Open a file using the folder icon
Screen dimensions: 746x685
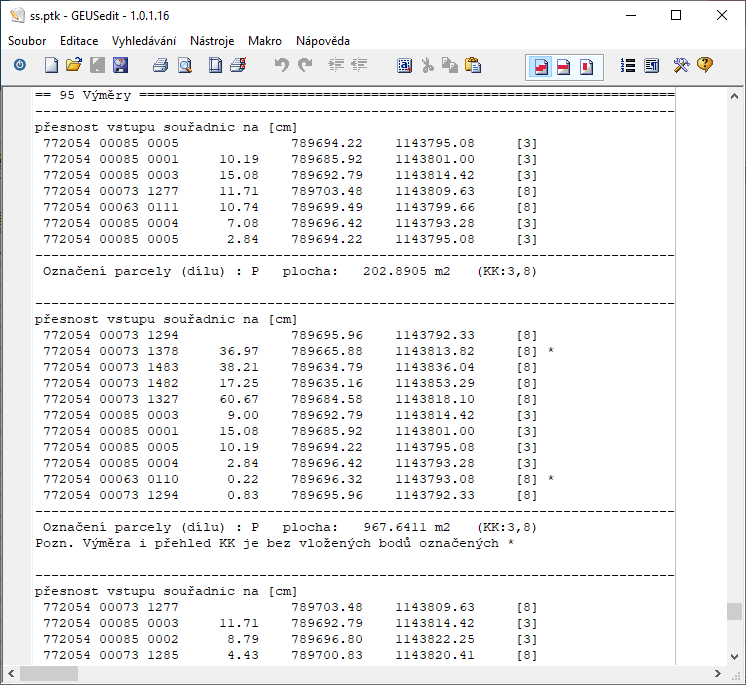click(73, 66)
